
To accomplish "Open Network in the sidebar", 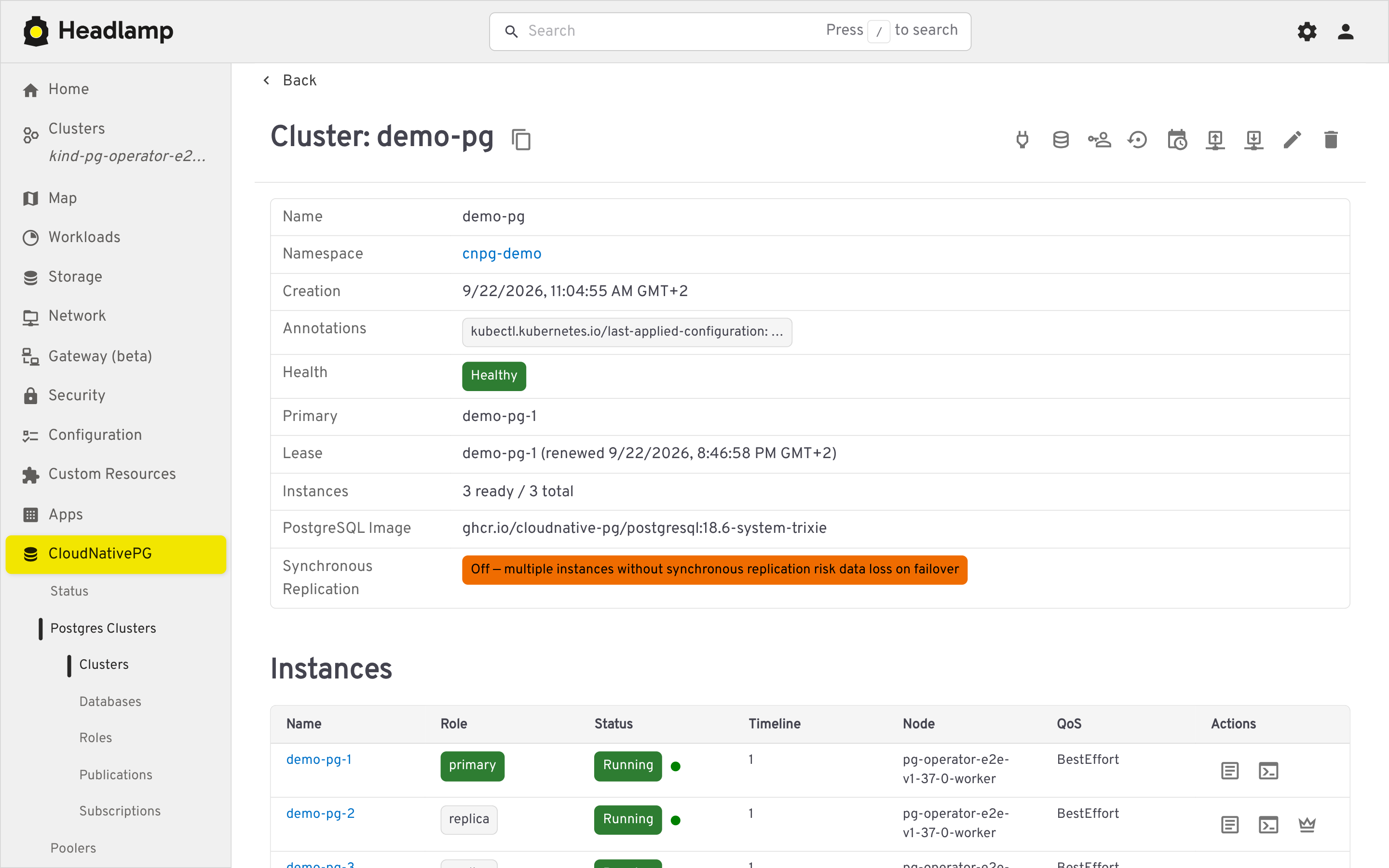I will point(116,316).
